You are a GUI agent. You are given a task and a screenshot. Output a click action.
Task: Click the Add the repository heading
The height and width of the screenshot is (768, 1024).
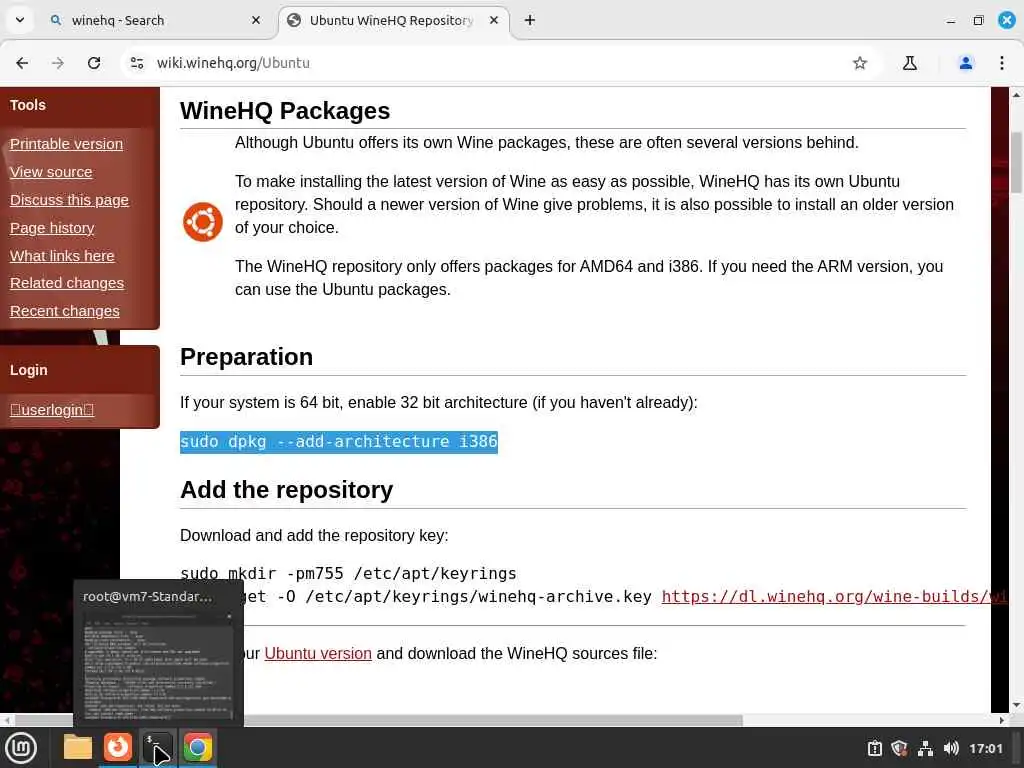tap(287, 490)
